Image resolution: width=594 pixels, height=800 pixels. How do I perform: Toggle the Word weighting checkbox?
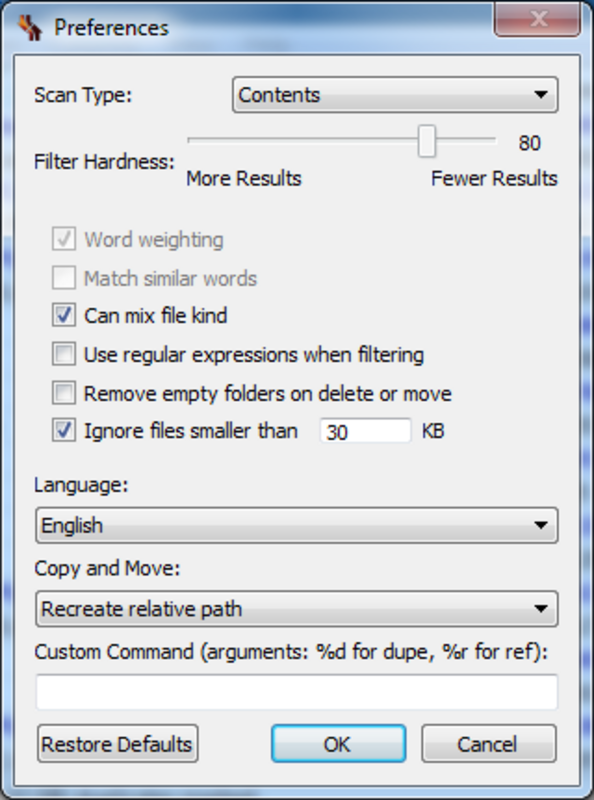pyautogui.click(x=64, y=239)
